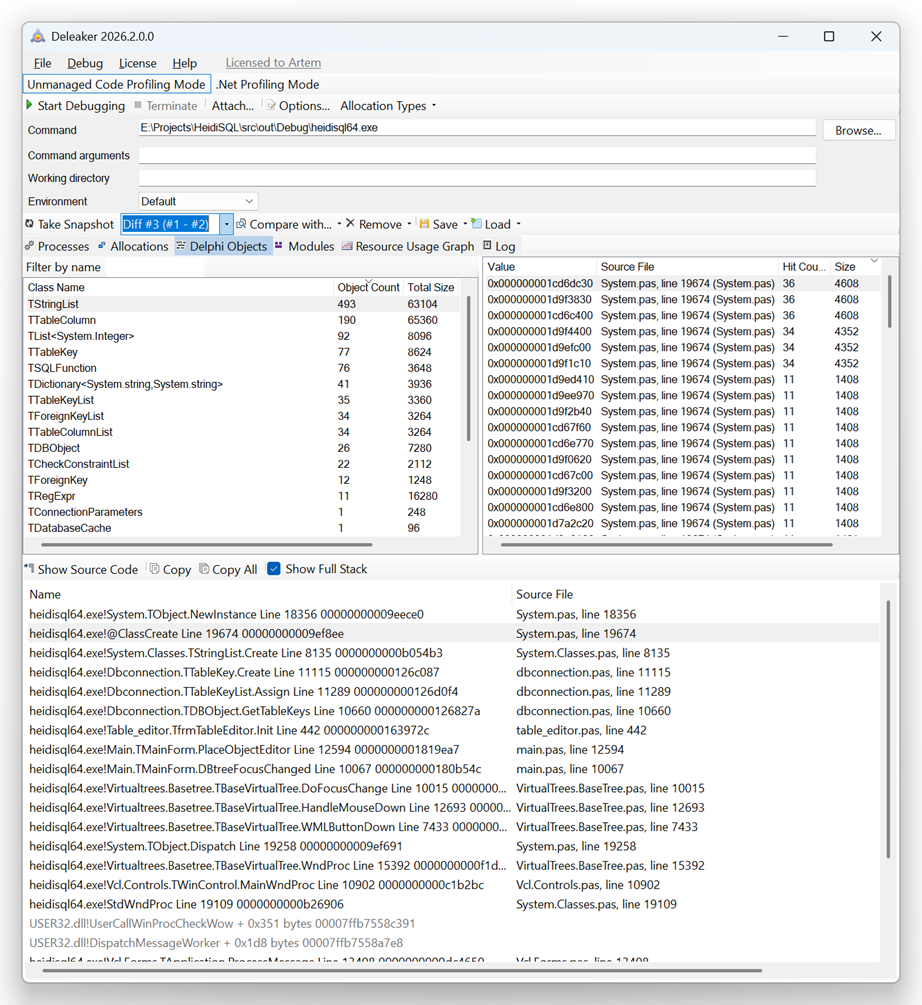Image resolution: width=922 pixels, height=1005 pixels.
Task: Open the column chooser chevron beside Size
Action: pos(874,260)
